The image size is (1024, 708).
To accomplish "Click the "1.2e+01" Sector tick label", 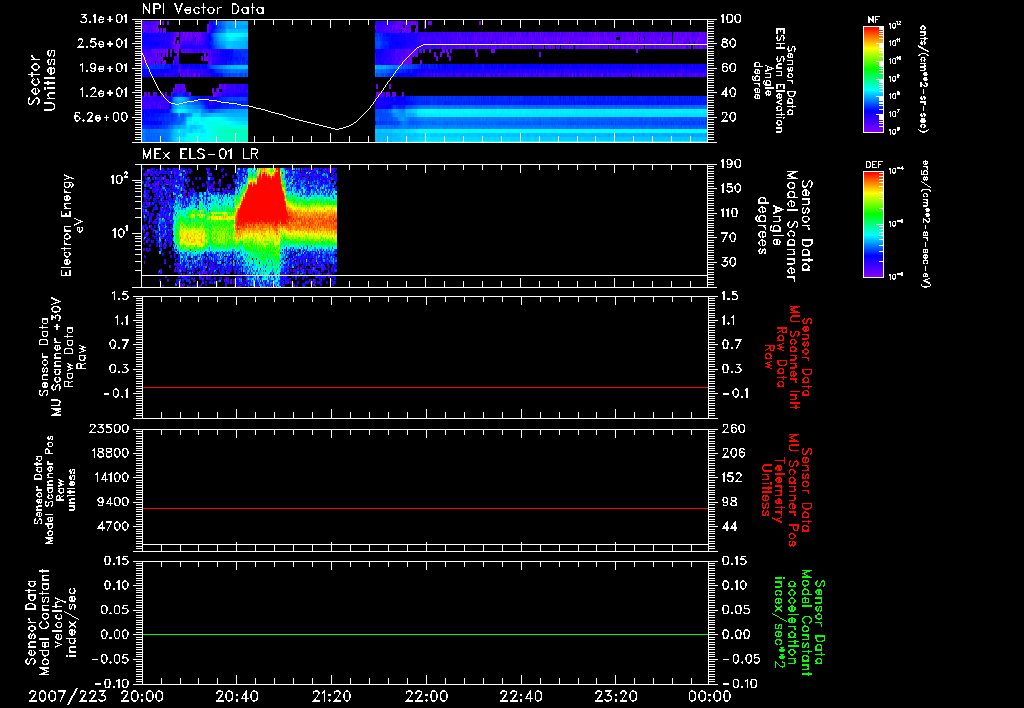I will [103, 93].
